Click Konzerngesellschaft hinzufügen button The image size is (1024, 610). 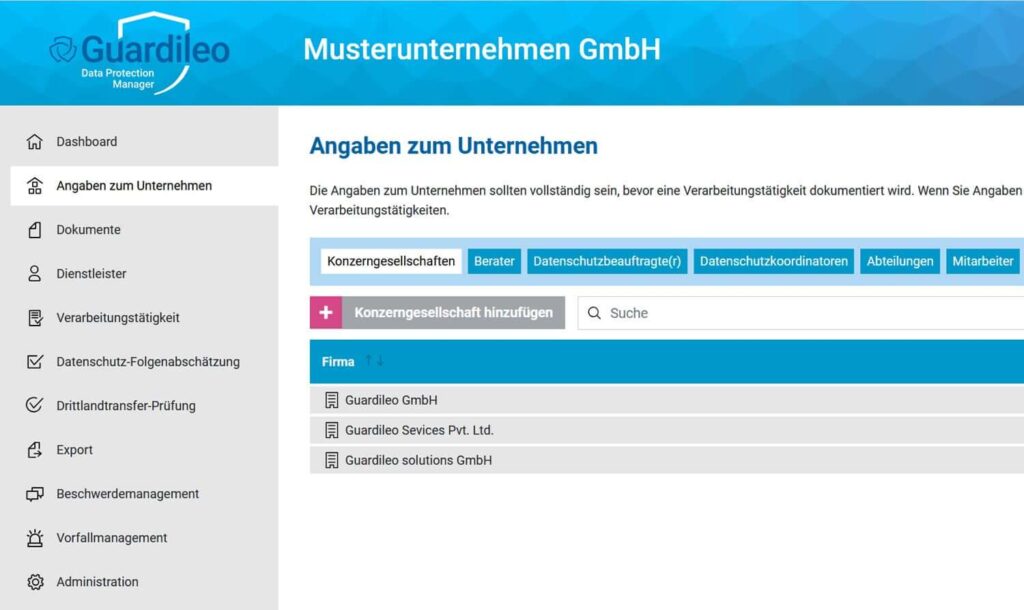click(438, 313)
